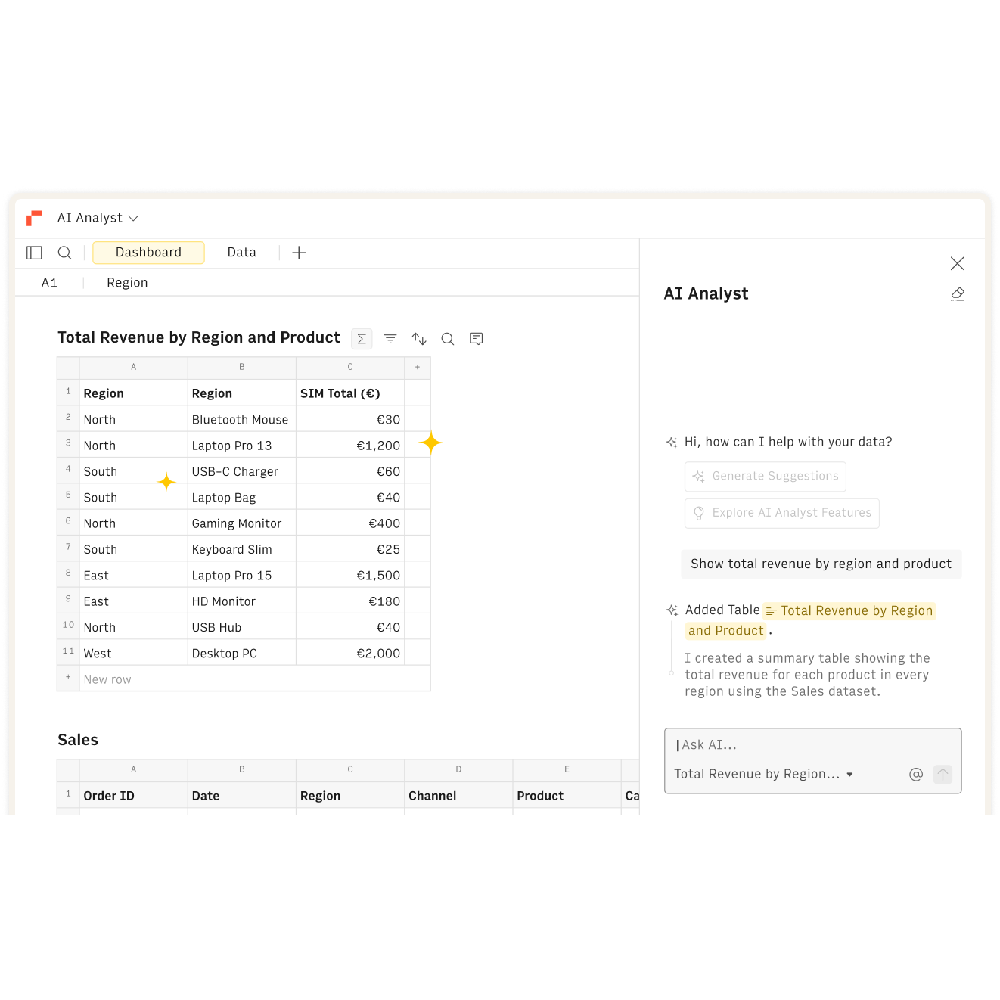Click the €1,500 value cell
This screenshot has width=1000, height=1000.
point(350,575)
